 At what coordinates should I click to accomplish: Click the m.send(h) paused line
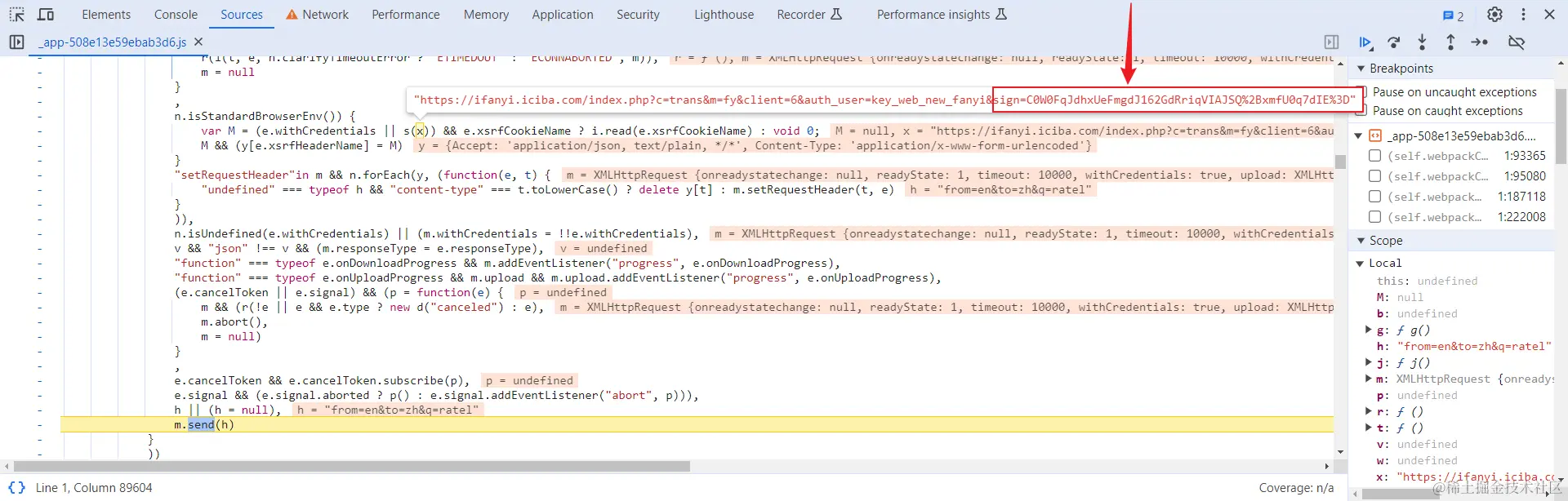point(696,424)
